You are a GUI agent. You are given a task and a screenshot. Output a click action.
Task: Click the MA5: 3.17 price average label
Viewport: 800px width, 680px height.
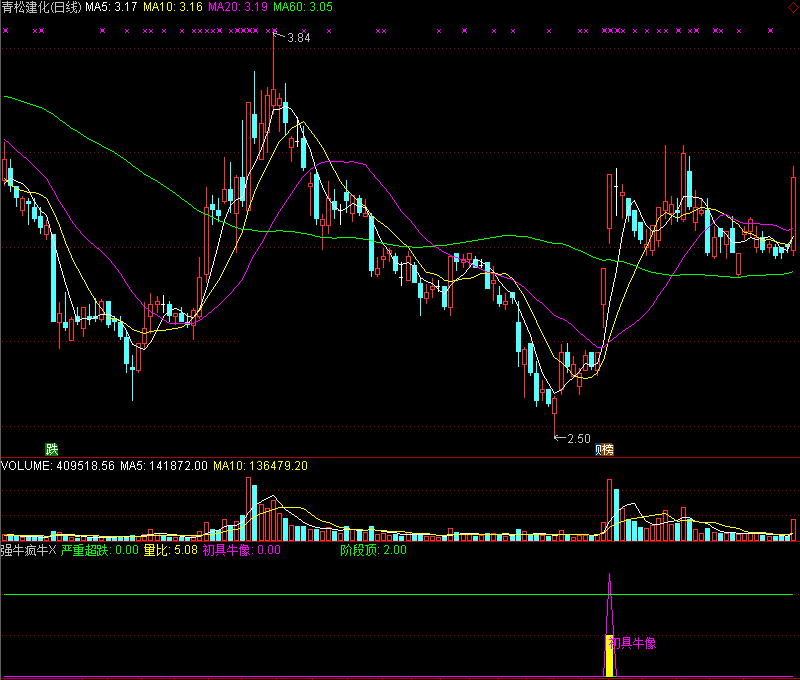click(x=111, y=7)
